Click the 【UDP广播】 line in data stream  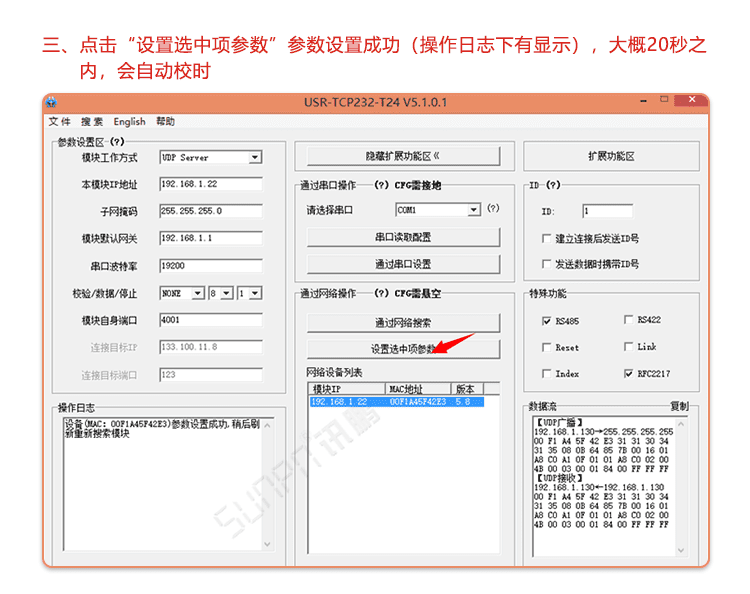point(559,422)
